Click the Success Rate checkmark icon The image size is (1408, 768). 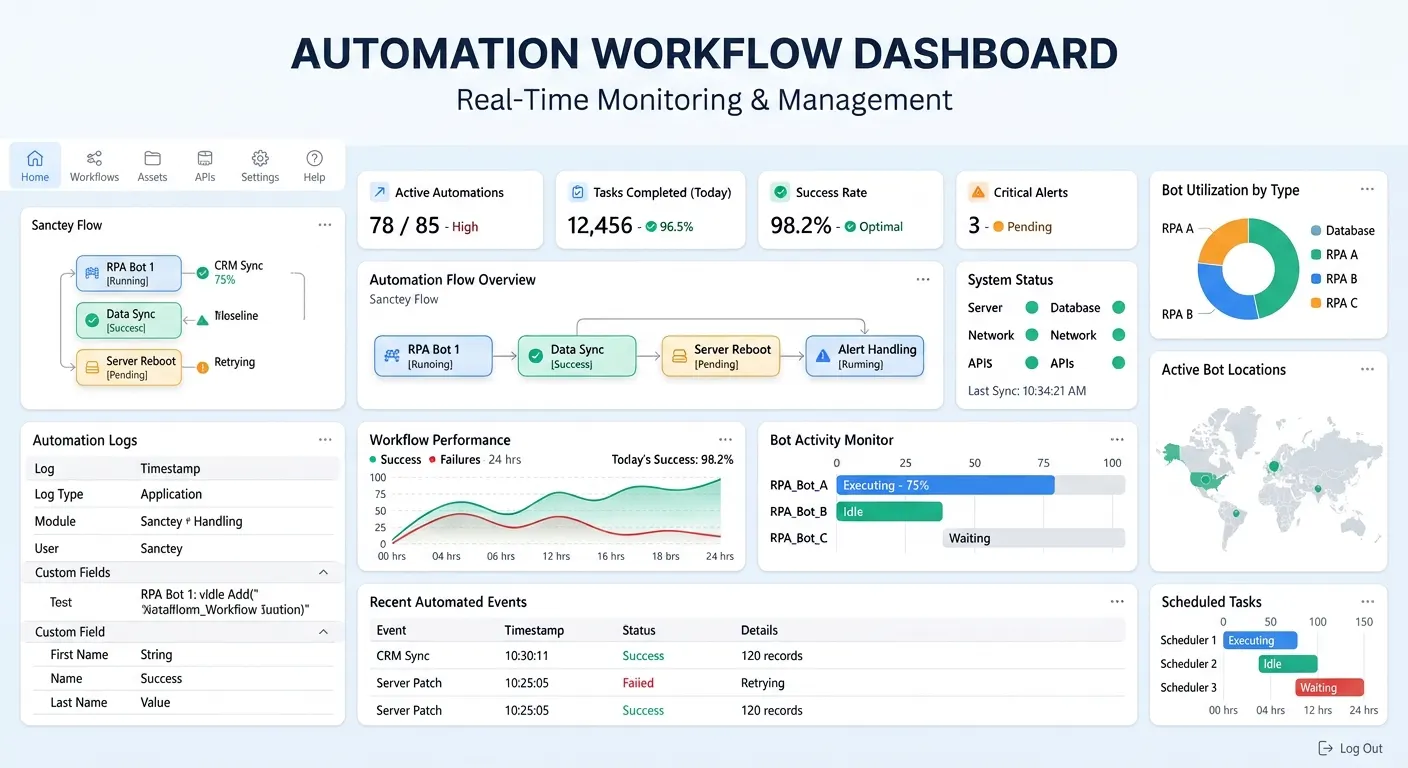(780, 192)
